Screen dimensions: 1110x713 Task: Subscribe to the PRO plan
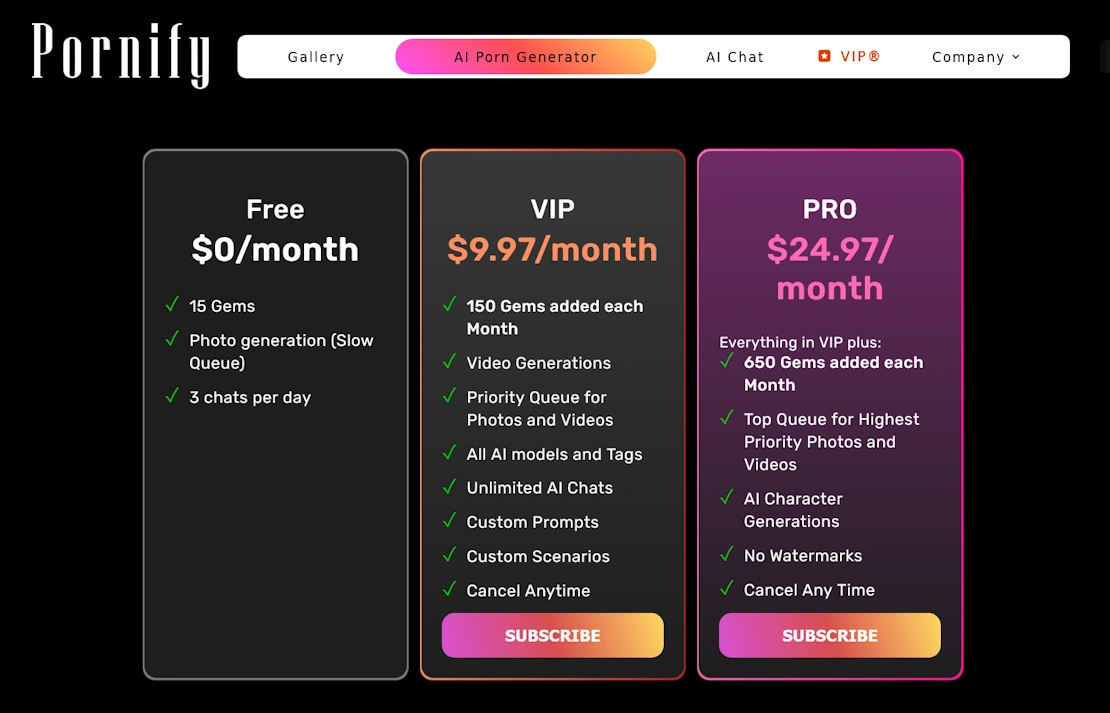point(830,635)
